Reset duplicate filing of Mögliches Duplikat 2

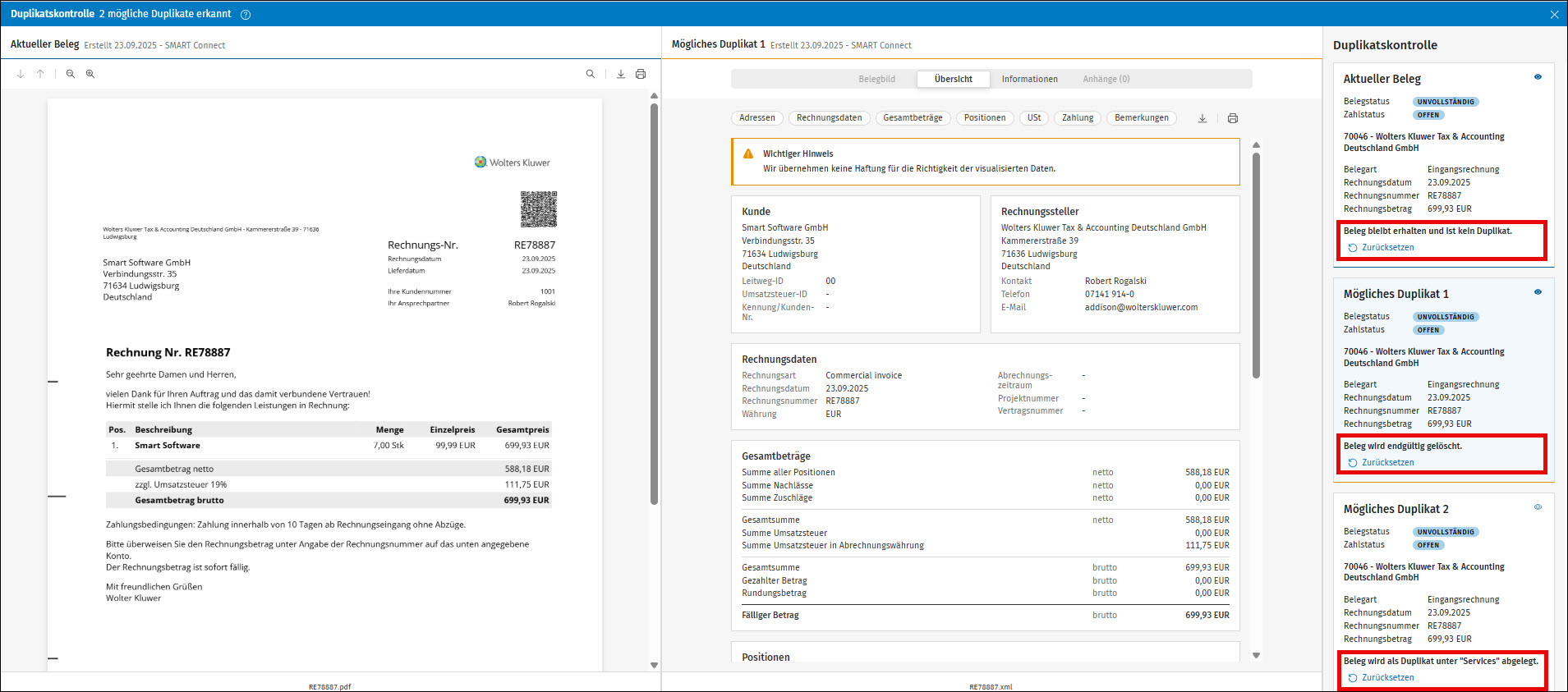pos(1381,677)
